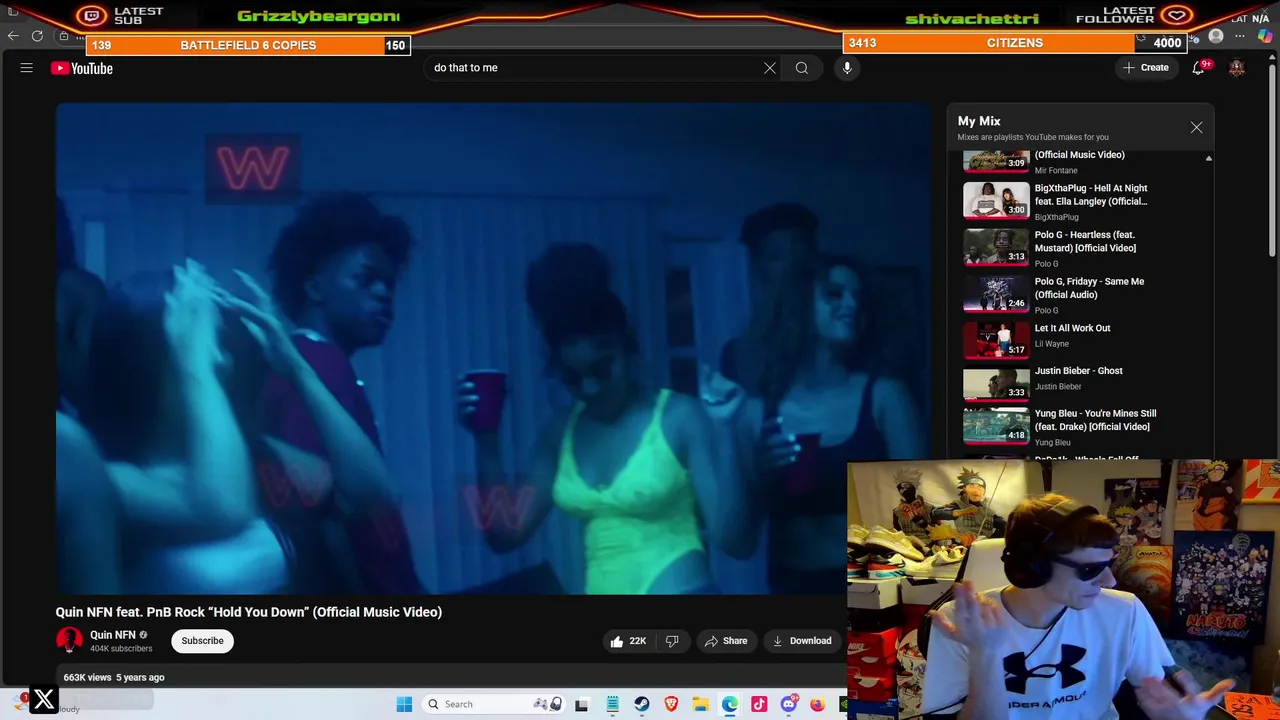
Task: Open Notepad from the taskbar
Action: coord(612,704)
